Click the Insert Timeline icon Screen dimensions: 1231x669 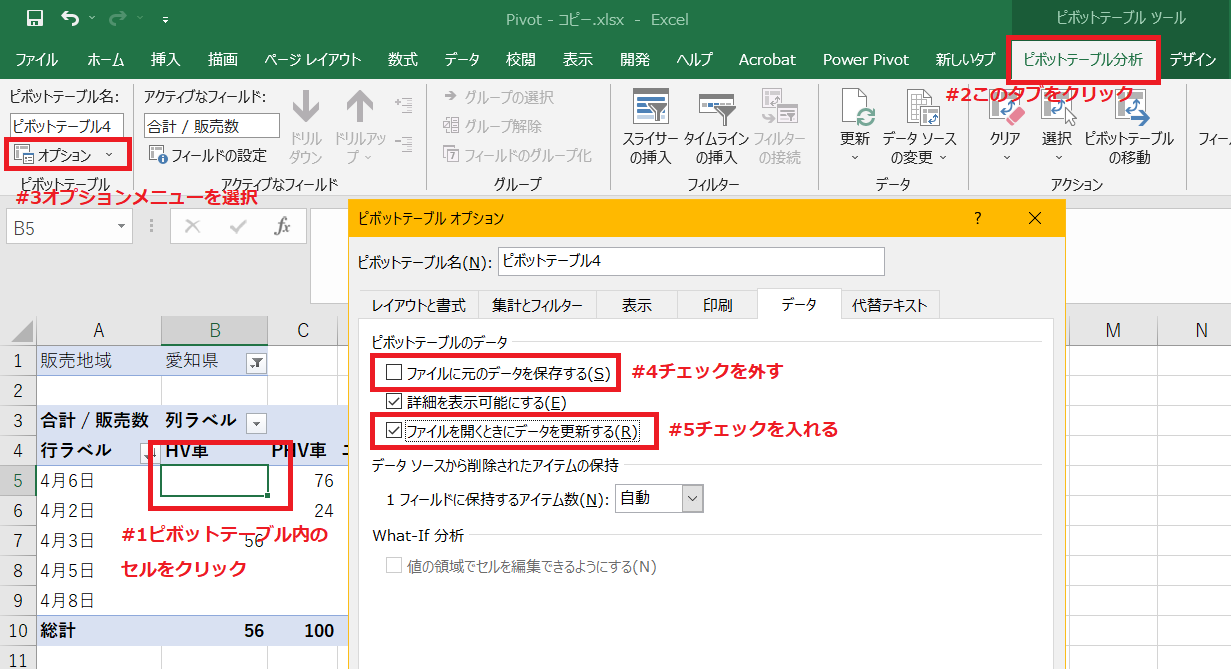[x=717, y=108]
